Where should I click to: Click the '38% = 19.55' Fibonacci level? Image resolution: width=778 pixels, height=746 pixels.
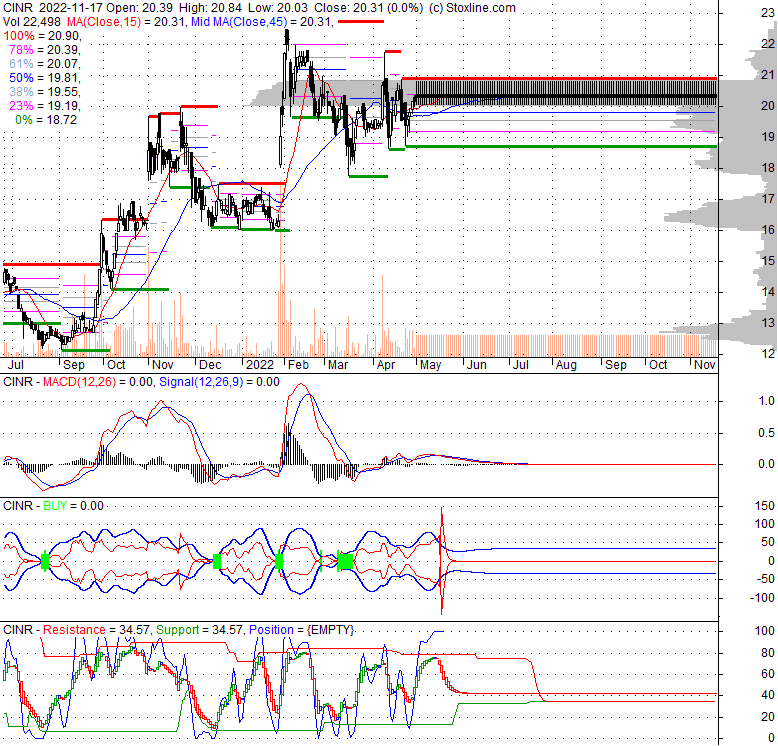point(45,92)
